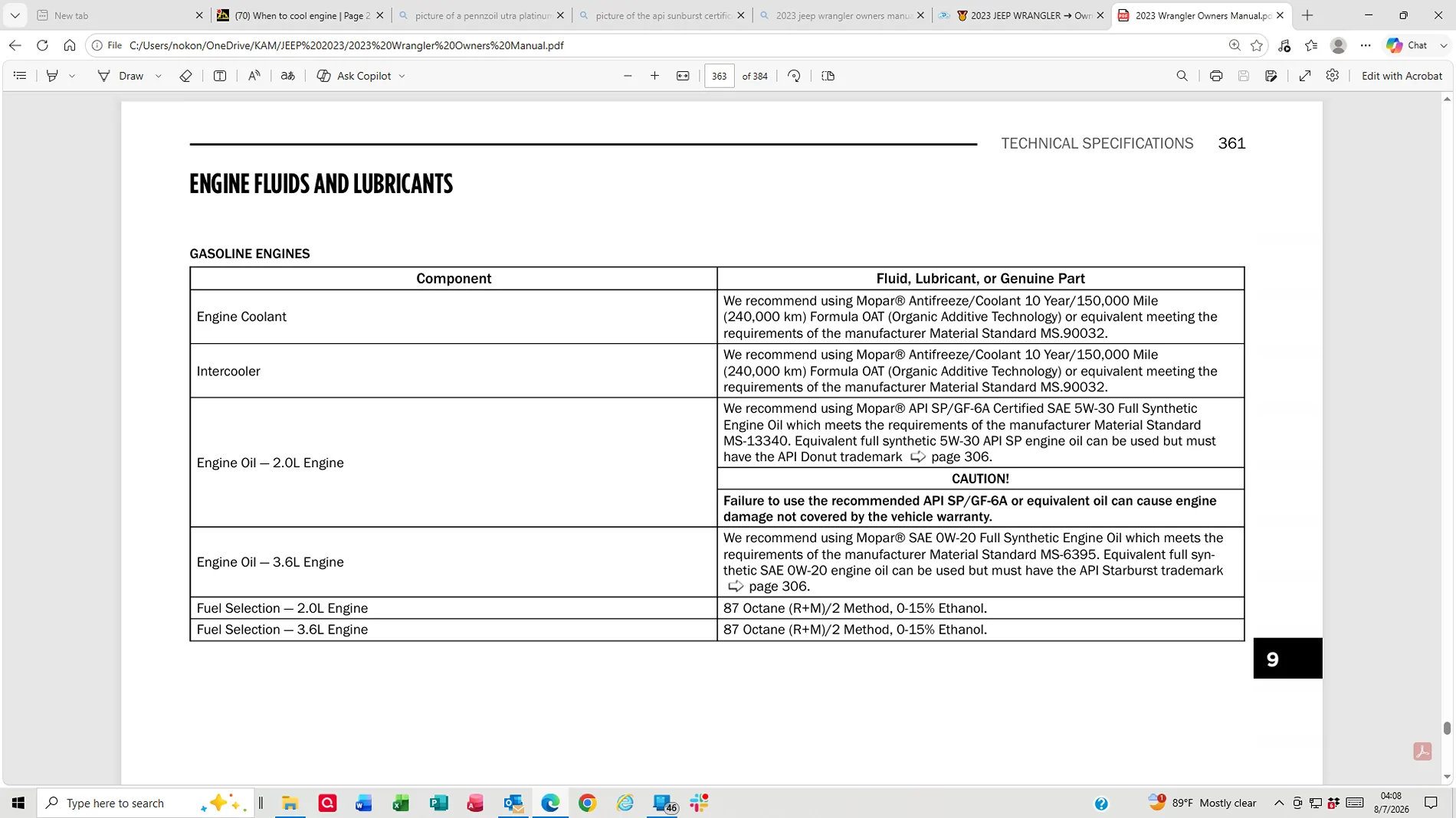Open browser Settings and more menu
This screenshot has height=818, width=1456.
point(1366,45)
